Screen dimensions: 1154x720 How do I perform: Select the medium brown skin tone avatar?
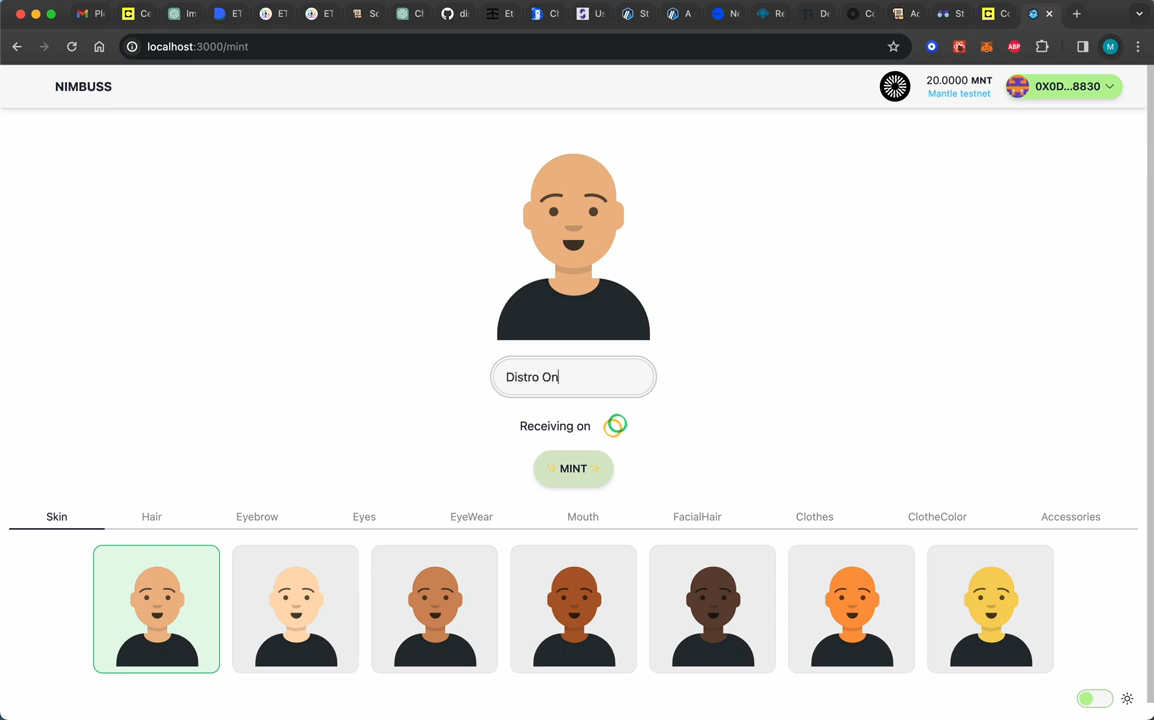pos(435,609)
